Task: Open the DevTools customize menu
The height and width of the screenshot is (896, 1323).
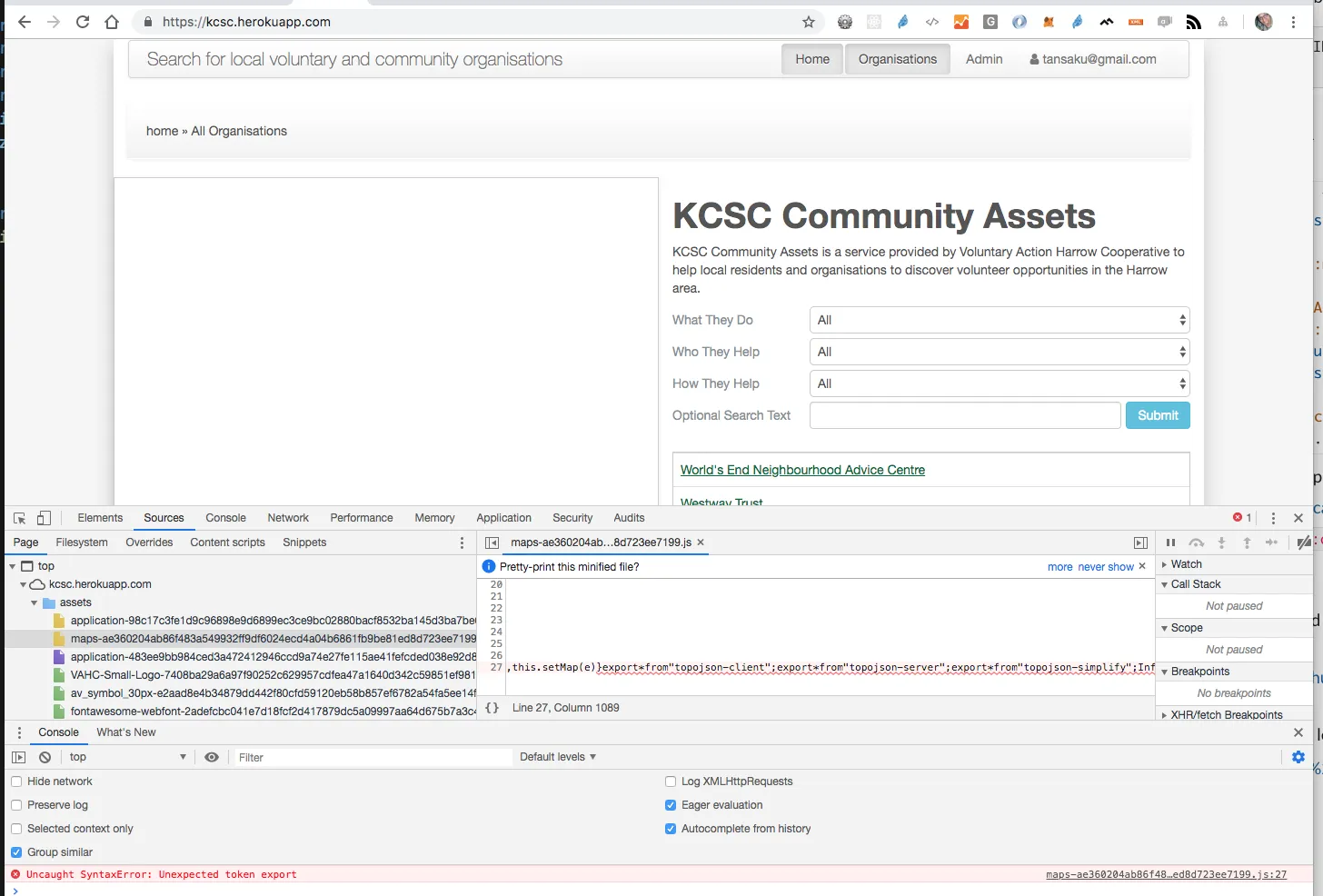Action: pos(1273,518)
